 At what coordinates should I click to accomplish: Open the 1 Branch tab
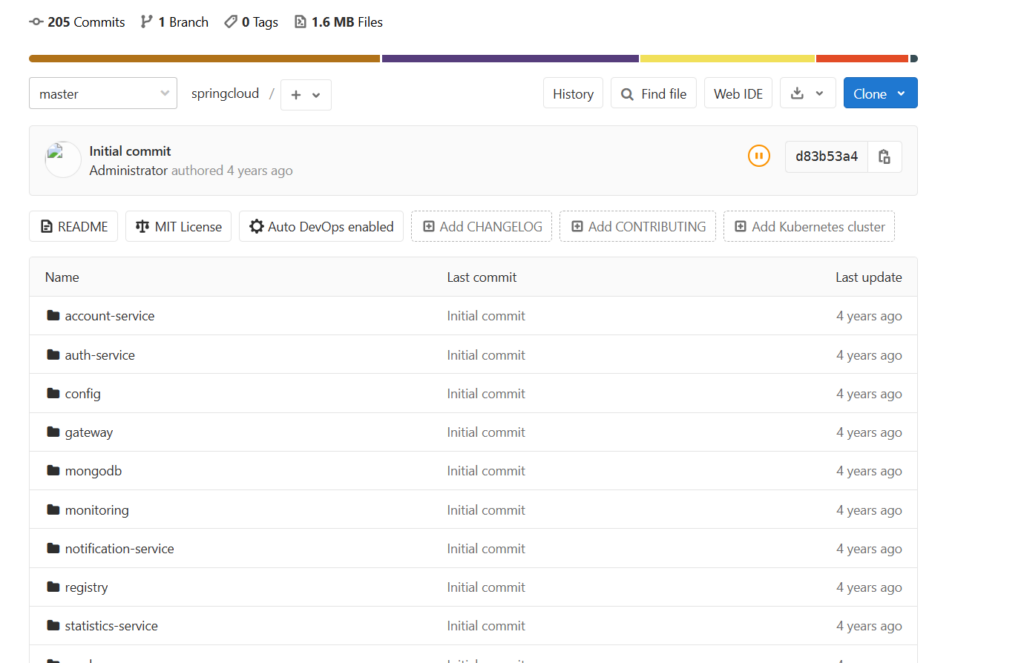[175, 22]
